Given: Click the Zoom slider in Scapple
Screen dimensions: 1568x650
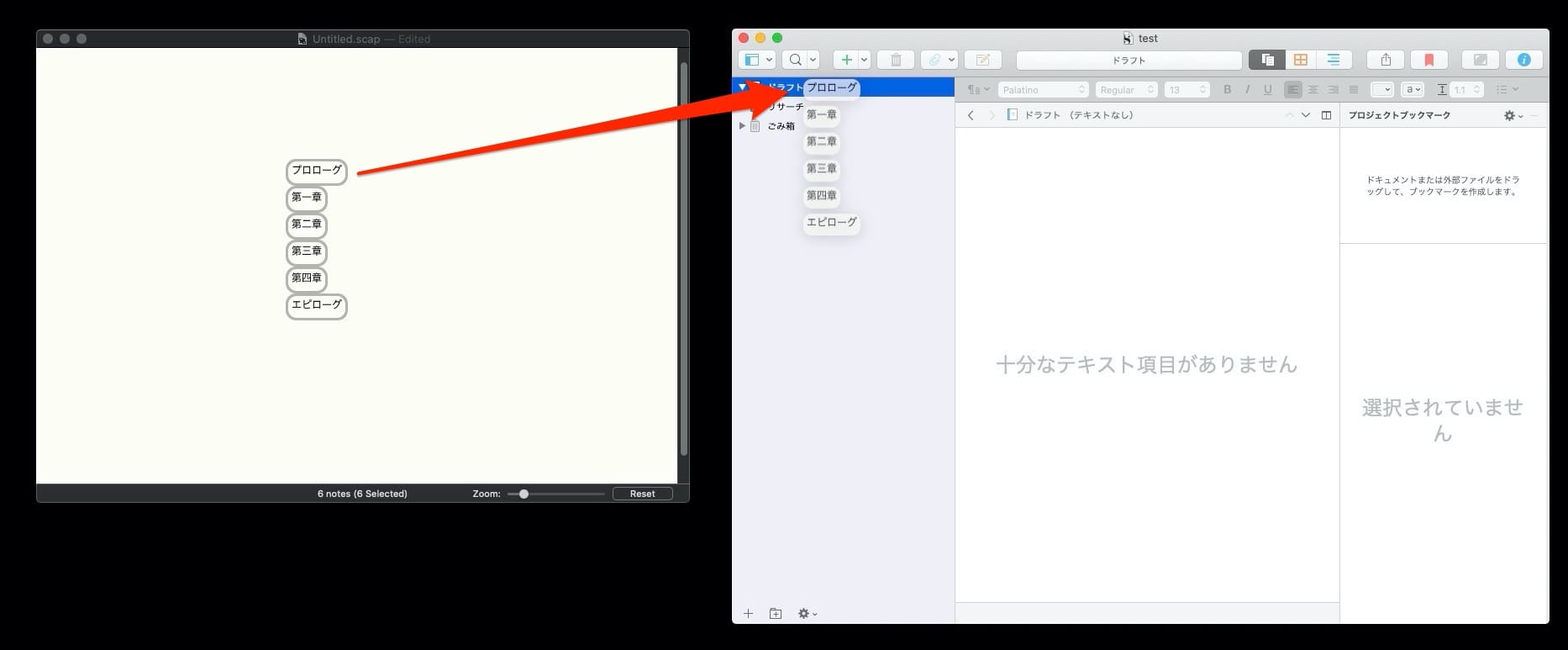Looking at the screenshot, I should click(555, 494).
